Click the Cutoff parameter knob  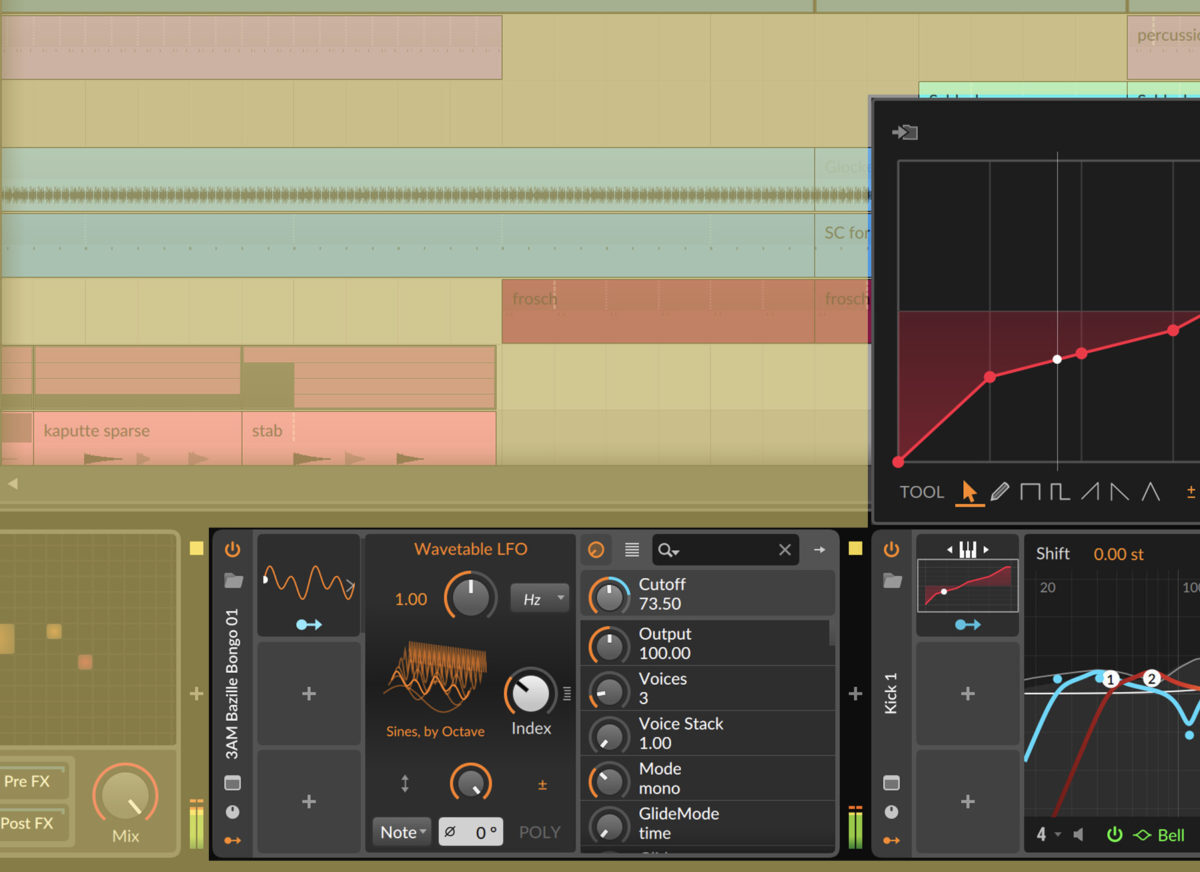pos(609,595)
